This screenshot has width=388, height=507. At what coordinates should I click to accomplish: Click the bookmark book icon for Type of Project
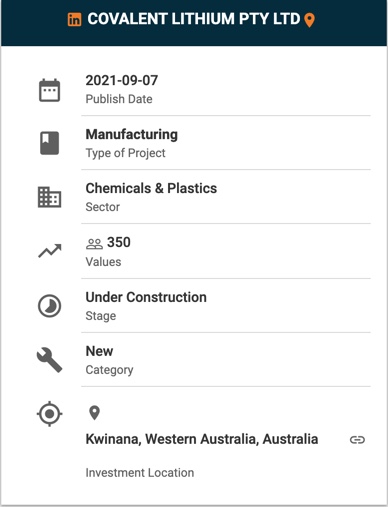[x=50, y=143]
